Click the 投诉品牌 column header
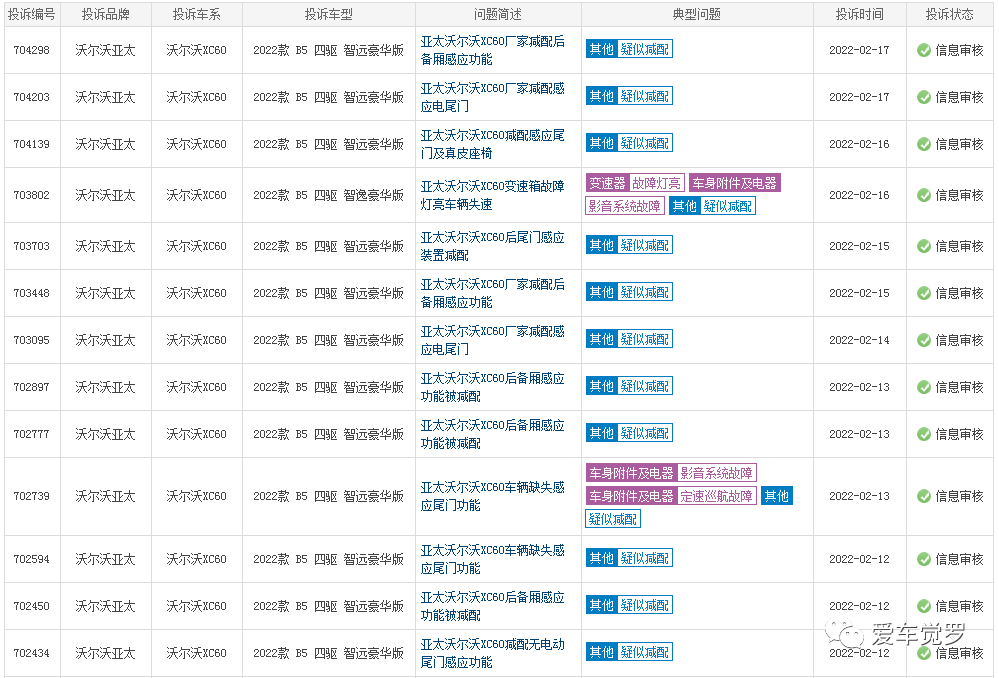Screen dimensions: 999x678 [x=106, y=15]
